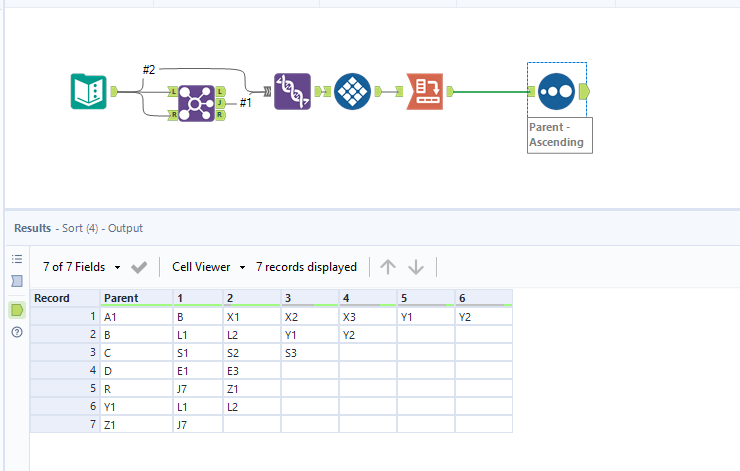Click the blue Tile tool

point(352,91)
